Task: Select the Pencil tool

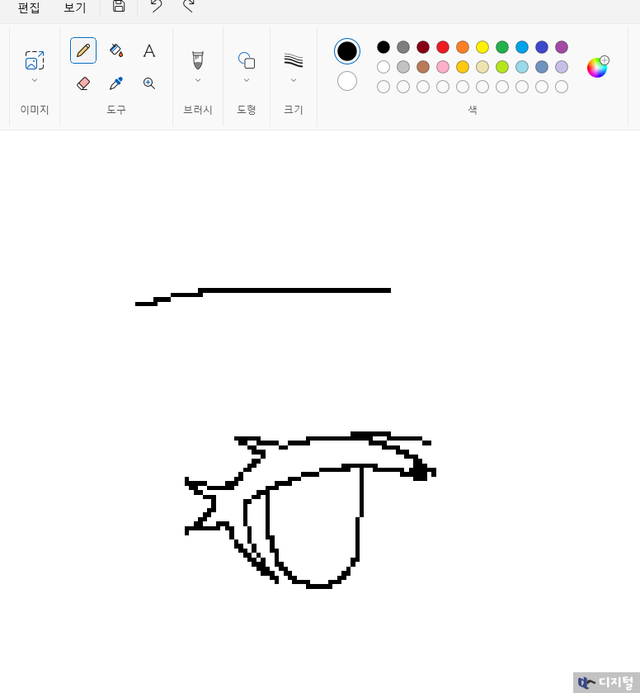Action: 83,50
